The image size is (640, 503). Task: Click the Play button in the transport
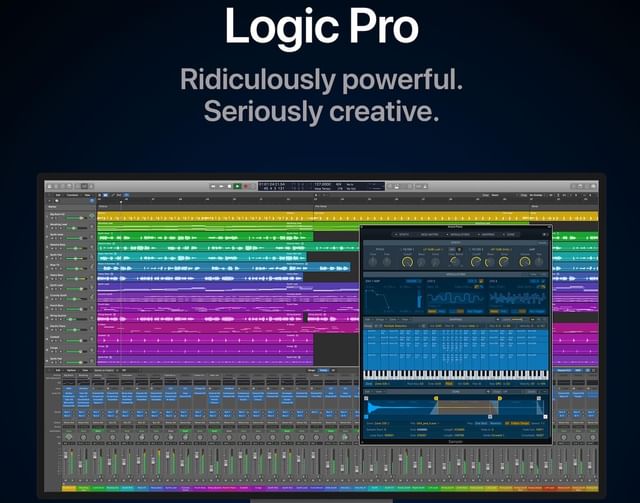(x=237, y=186)
